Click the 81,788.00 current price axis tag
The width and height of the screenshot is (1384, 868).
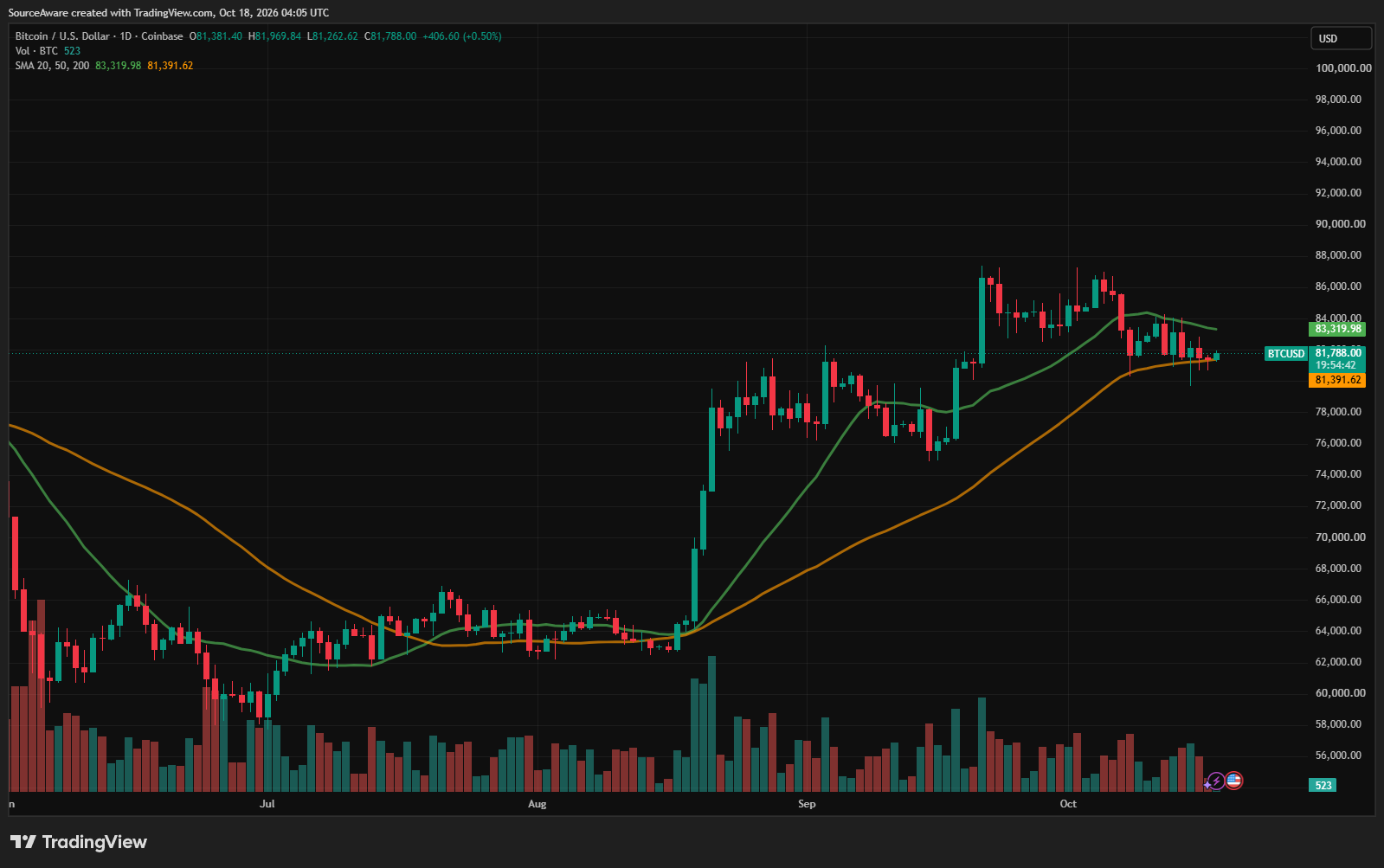(1338, 353)
